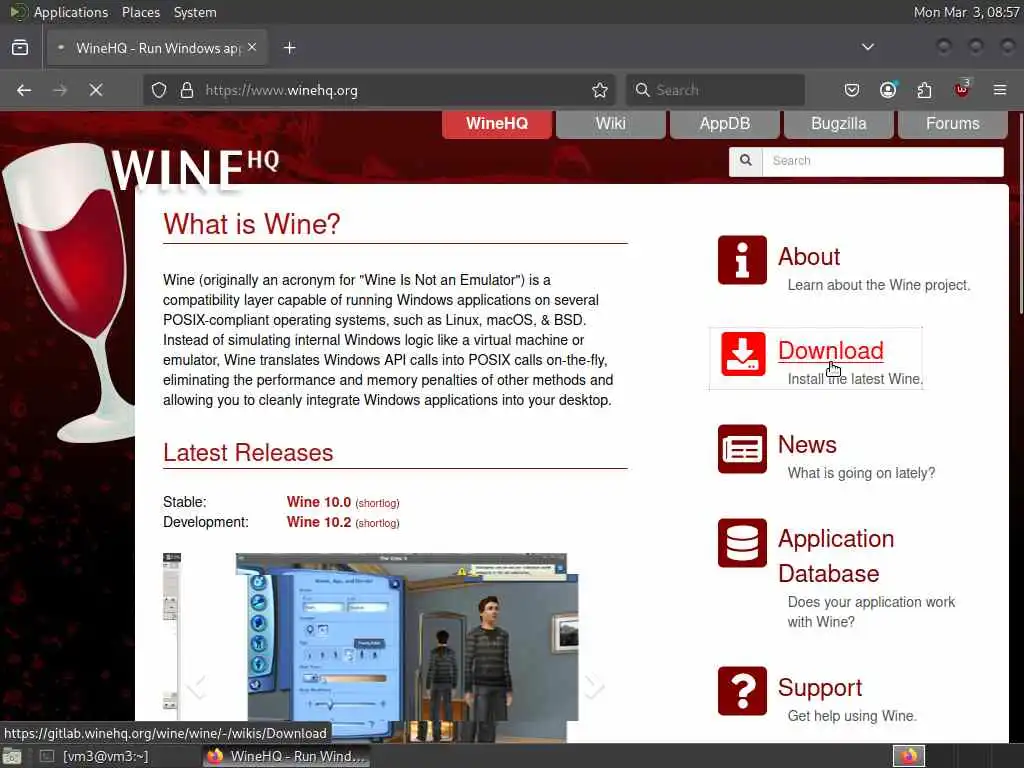Select the WineHQ - Run Windows browser tab
This screenshot has height=768, width=1024.
[x=155, y=48]
